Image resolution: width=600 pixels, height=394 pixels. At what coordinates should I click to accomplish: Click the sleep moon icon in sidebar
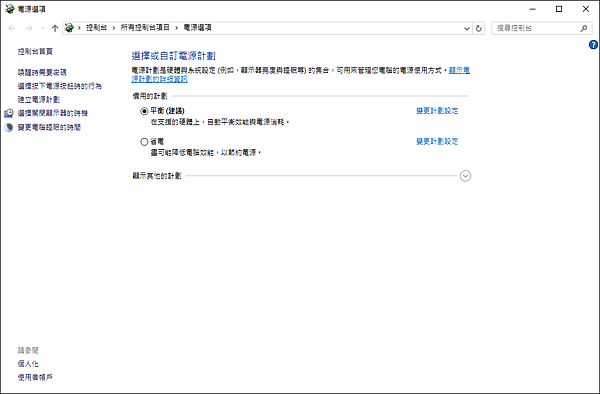coord(8,127)
